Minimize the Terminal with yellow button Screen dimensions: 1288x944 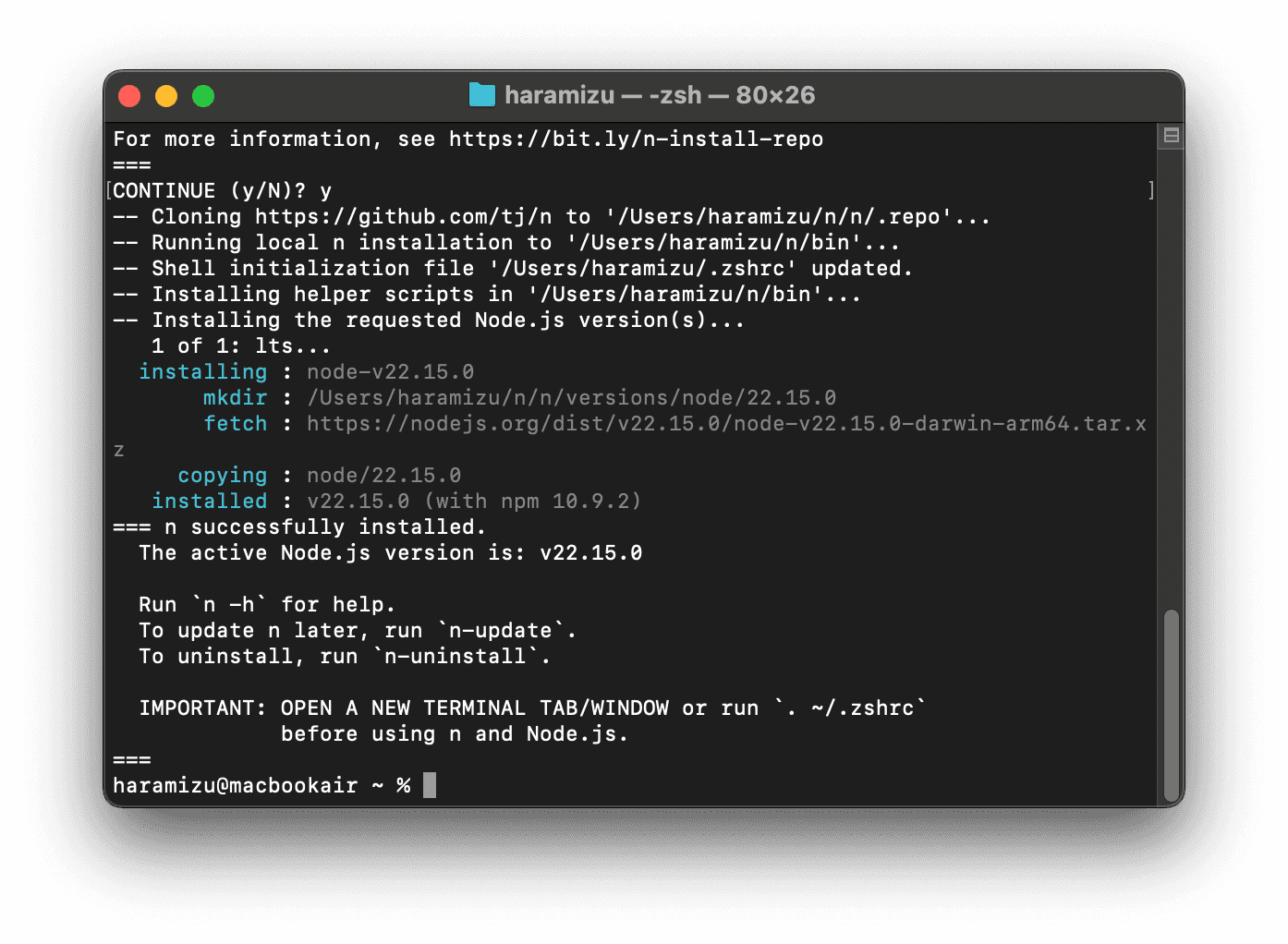(166, 96)
